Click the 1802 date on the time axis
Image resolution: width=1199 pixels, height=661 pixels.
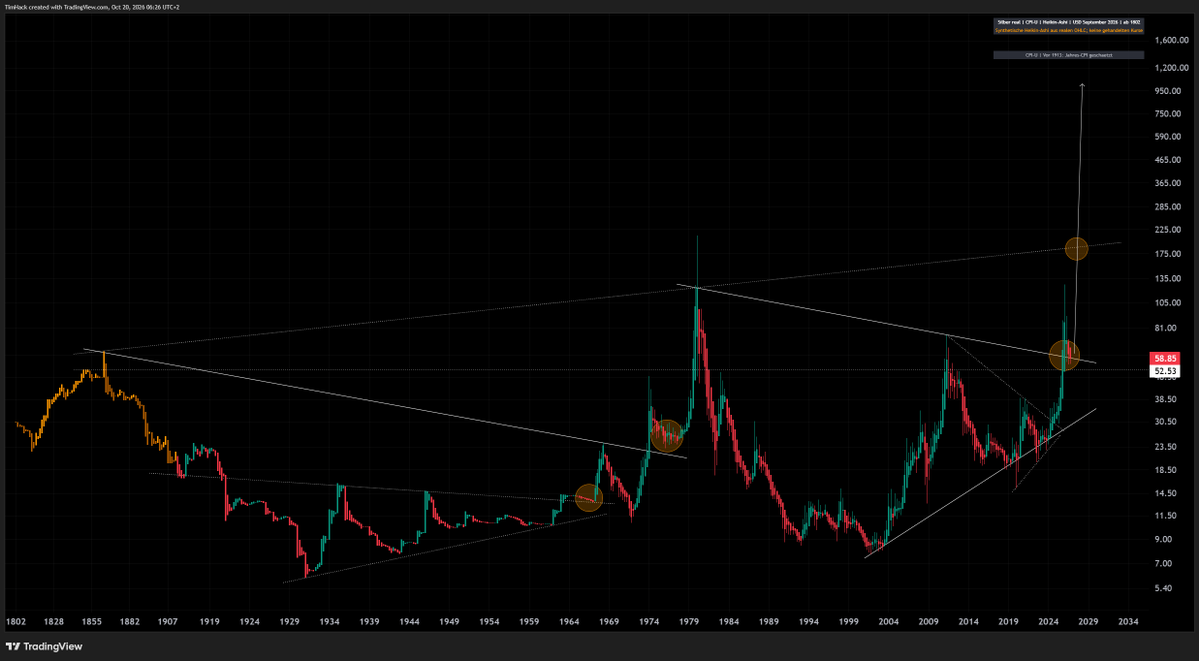click(15, 622)
